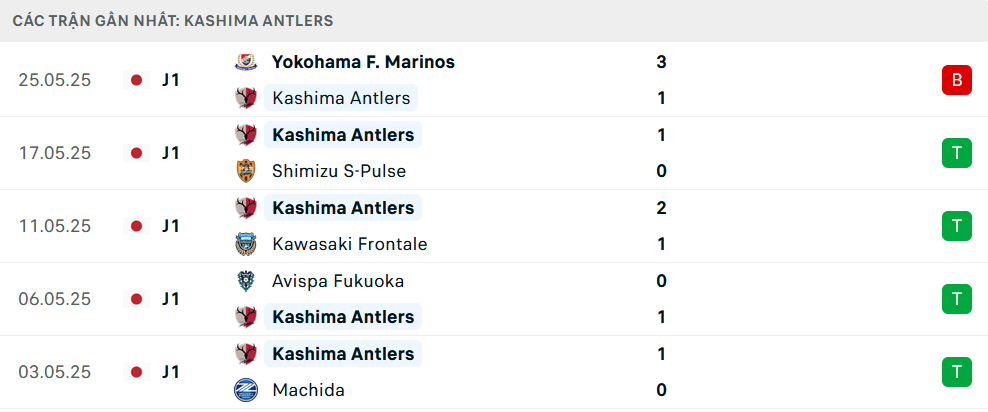Open the Avispa Fukuoka team link
Viewport: 988px width, 412px height.
338,281
